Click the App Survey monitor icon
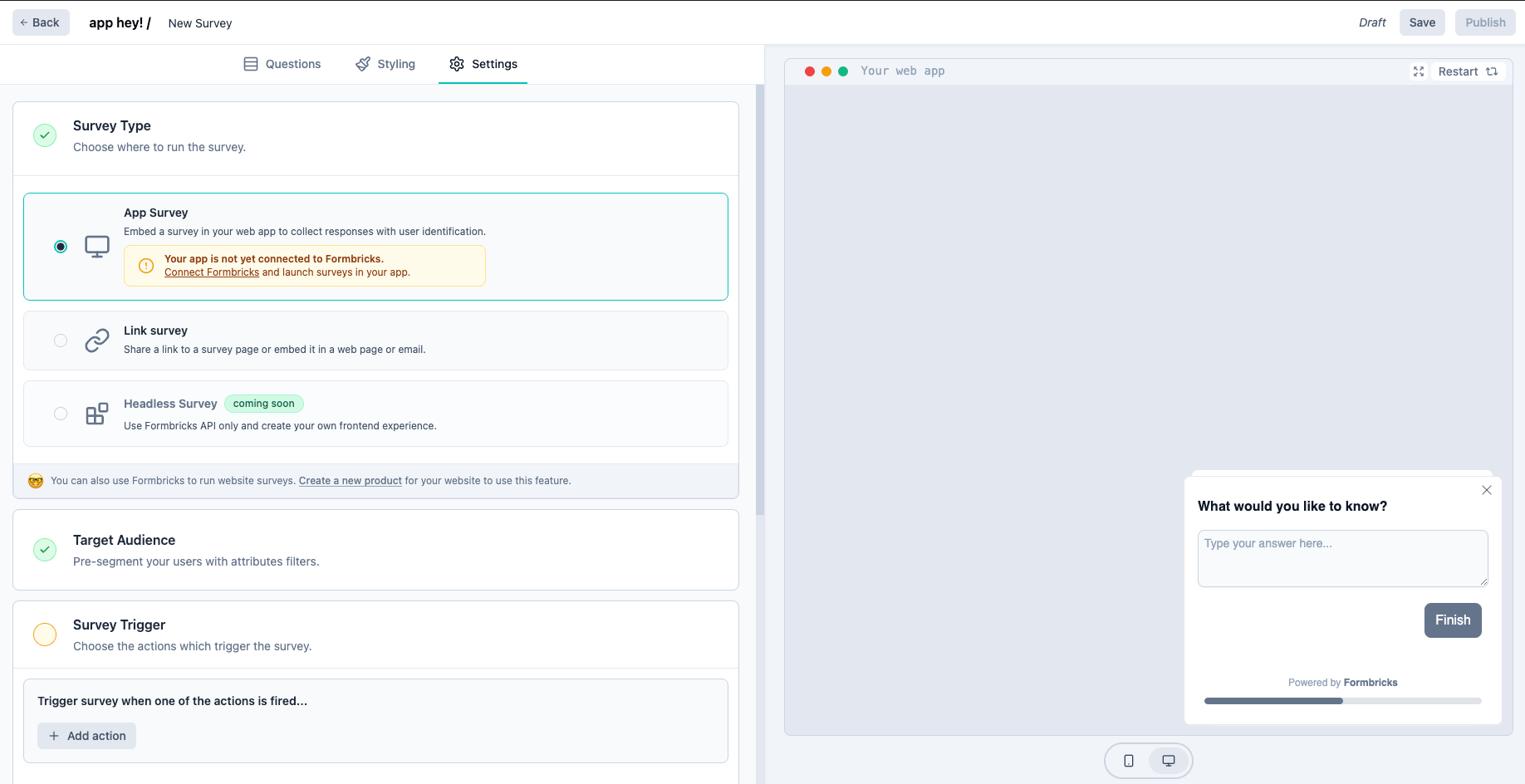1525x784 pixels. 97,247
